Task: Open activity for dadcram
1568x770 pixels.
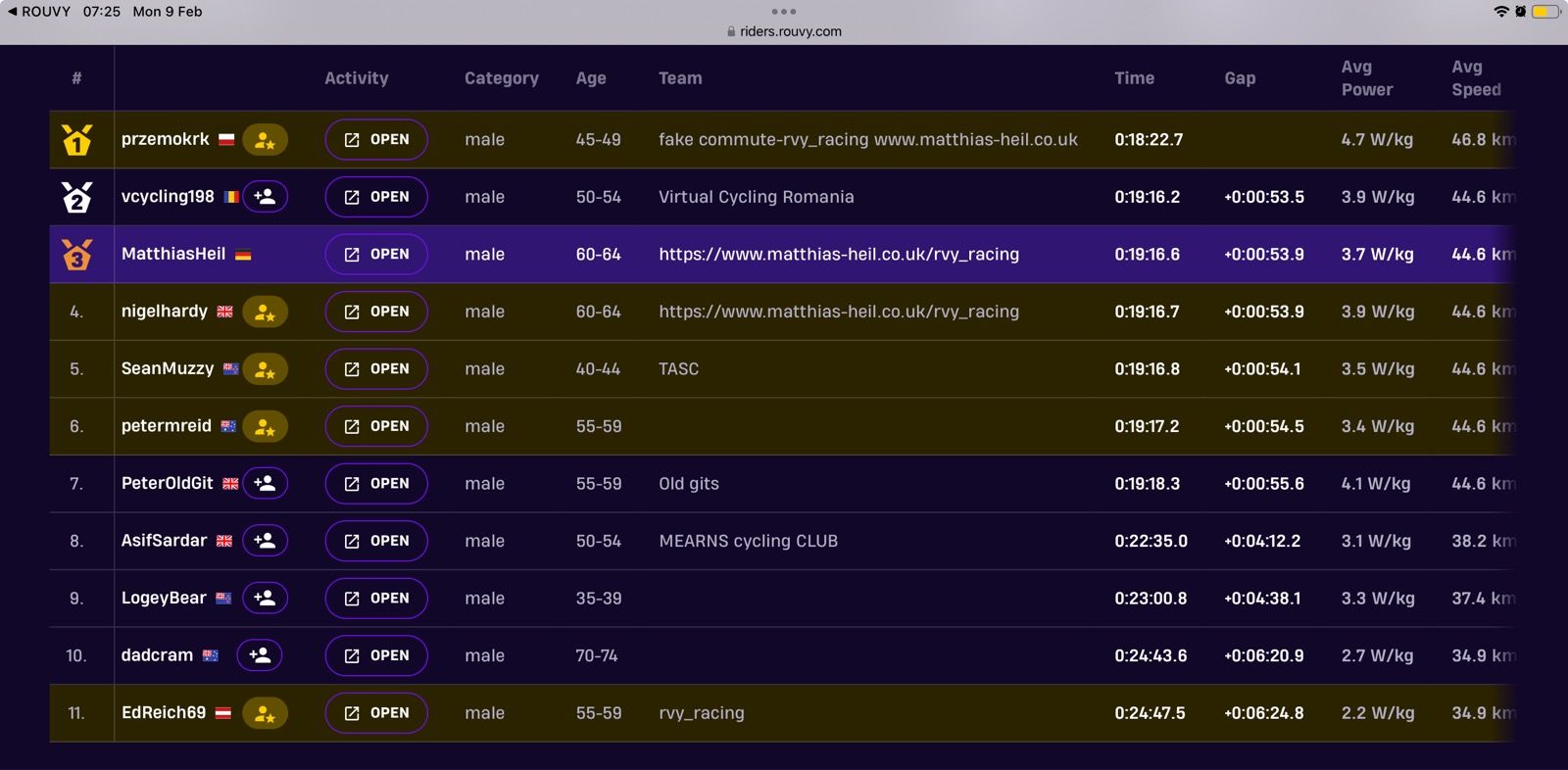Action: (376, 655)
